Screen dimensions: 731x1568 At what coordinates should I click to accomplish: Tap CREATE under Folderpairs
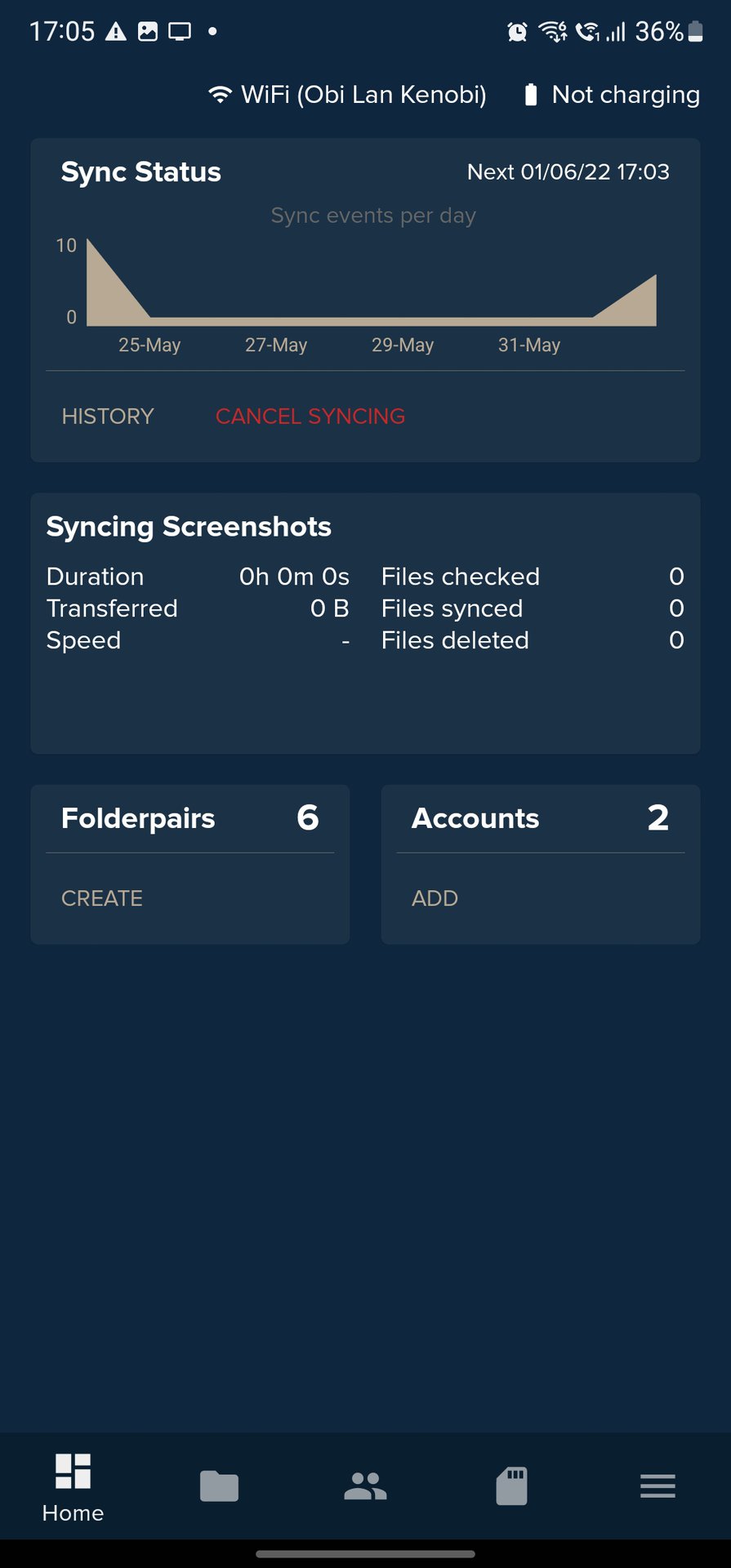tap(102, 898)
